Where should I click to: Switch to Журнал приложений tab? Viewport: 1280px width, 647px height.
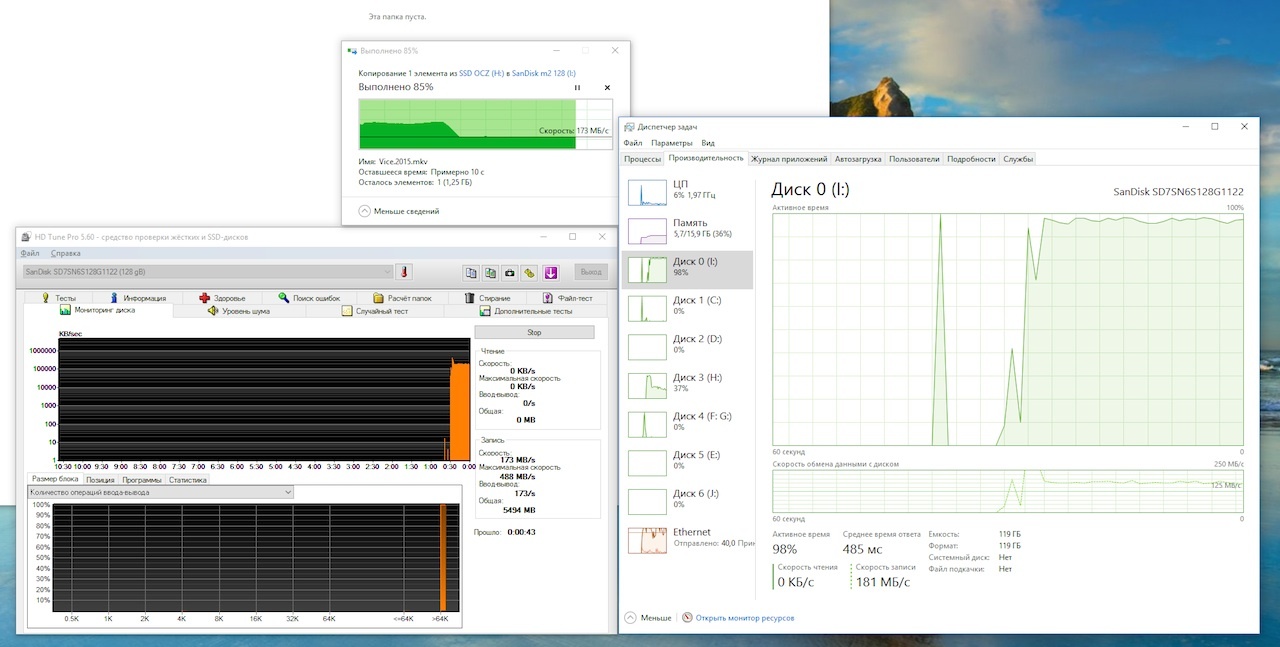pos(789,159)
